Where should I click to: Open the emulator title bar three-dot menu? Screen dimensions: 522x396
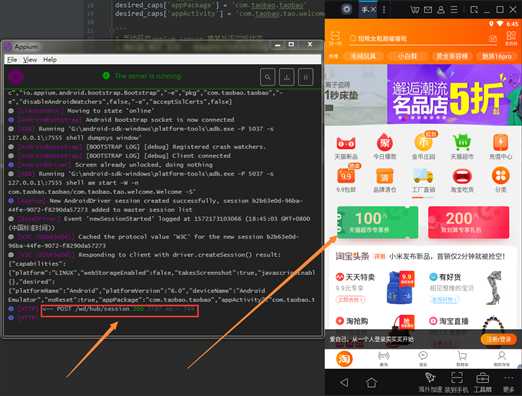click(x=384, y=10)
